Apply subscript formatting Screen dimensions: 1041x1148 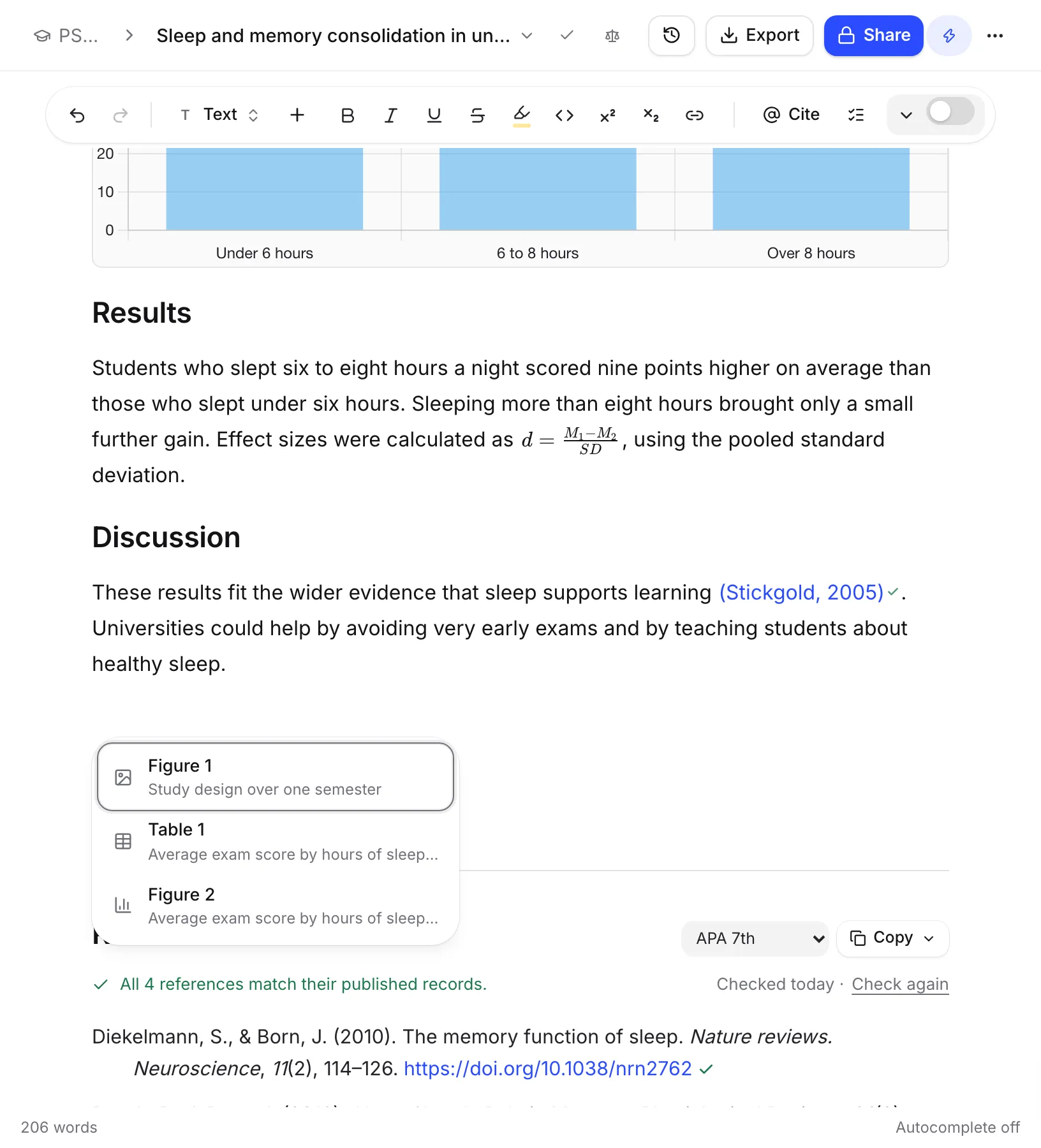coord(651,115)
